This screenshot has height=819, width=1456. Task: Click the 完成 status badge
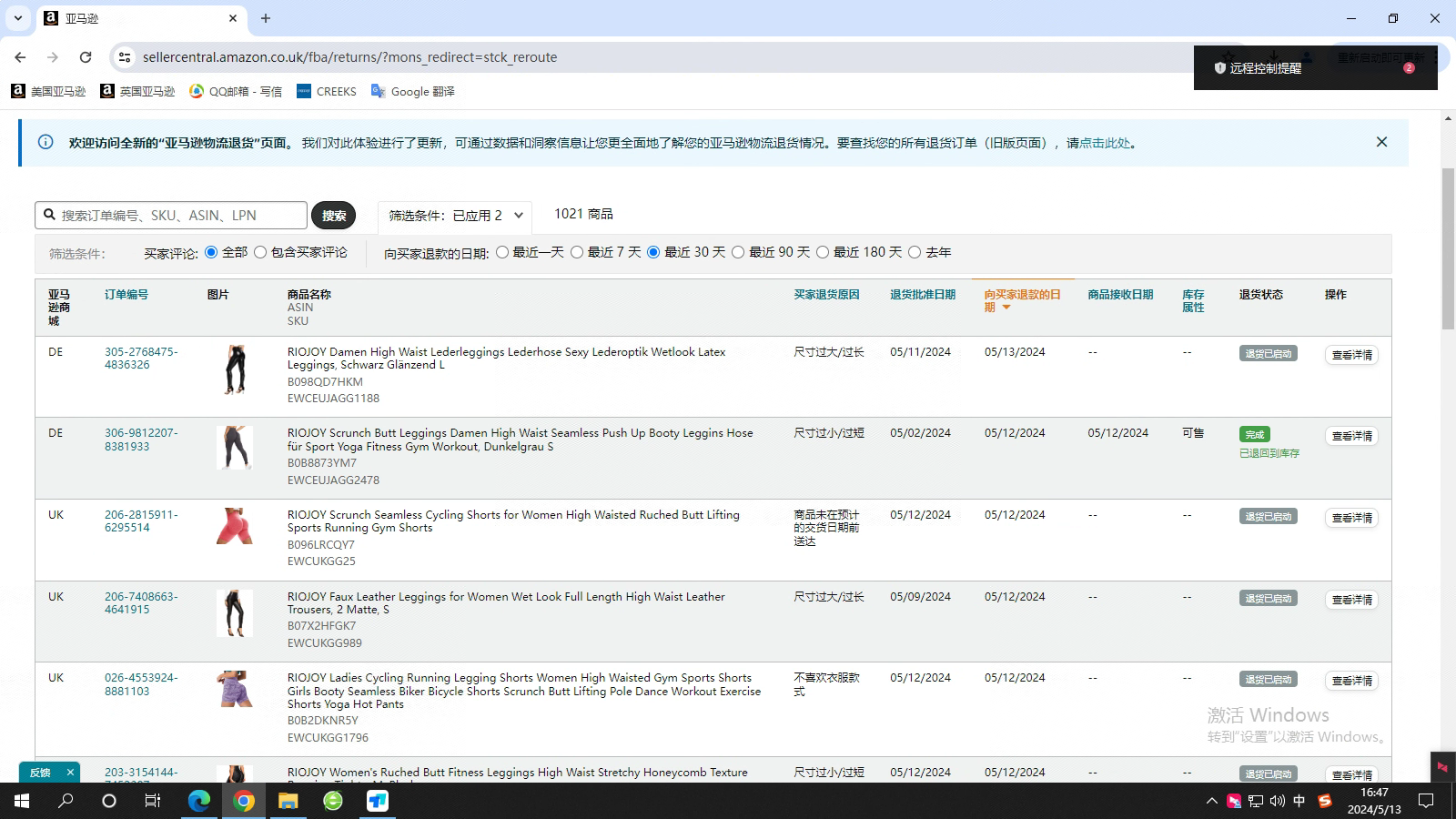[1255, 435]
